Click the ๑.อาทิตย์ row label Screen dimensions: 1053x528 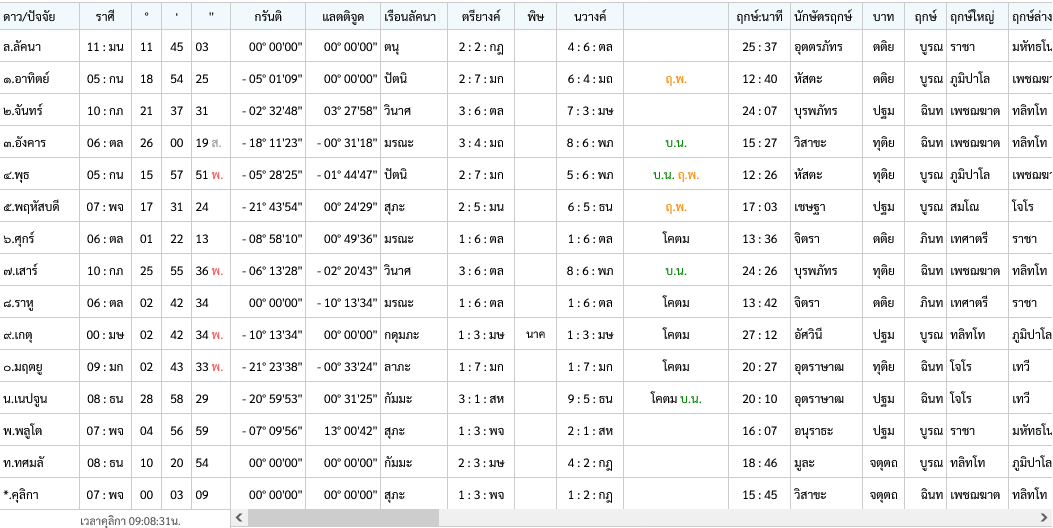tap(27, 79)
